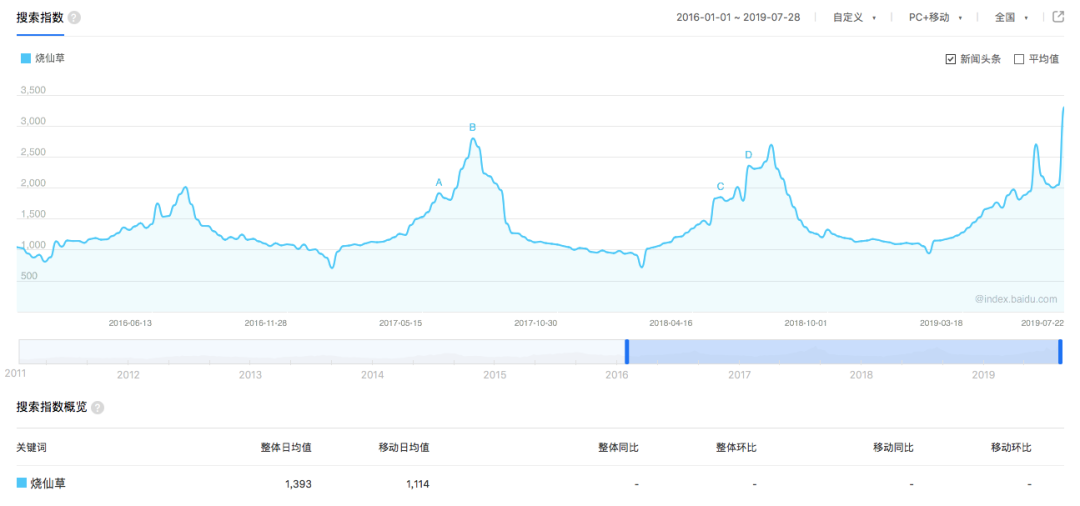Click the 关键词 column header
Screen dimensions: 1080x506
(32, 447)
